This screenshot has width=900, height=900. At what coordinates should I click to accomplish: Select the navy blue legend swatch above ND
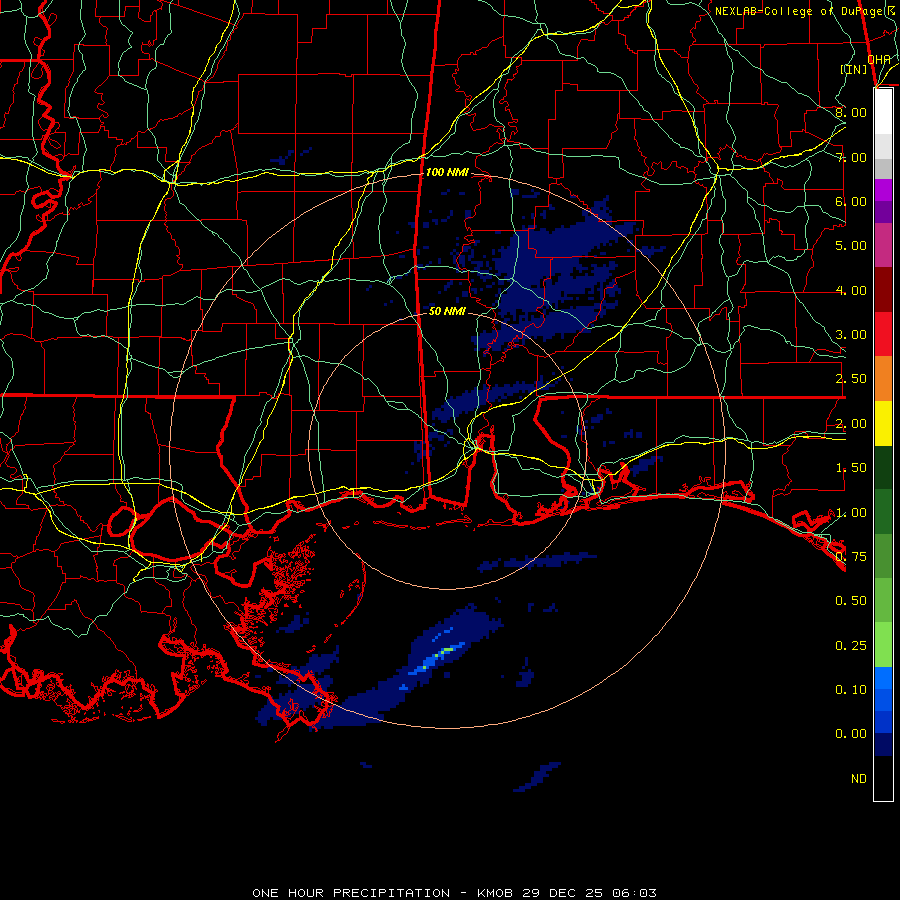[x=883, y=745]
